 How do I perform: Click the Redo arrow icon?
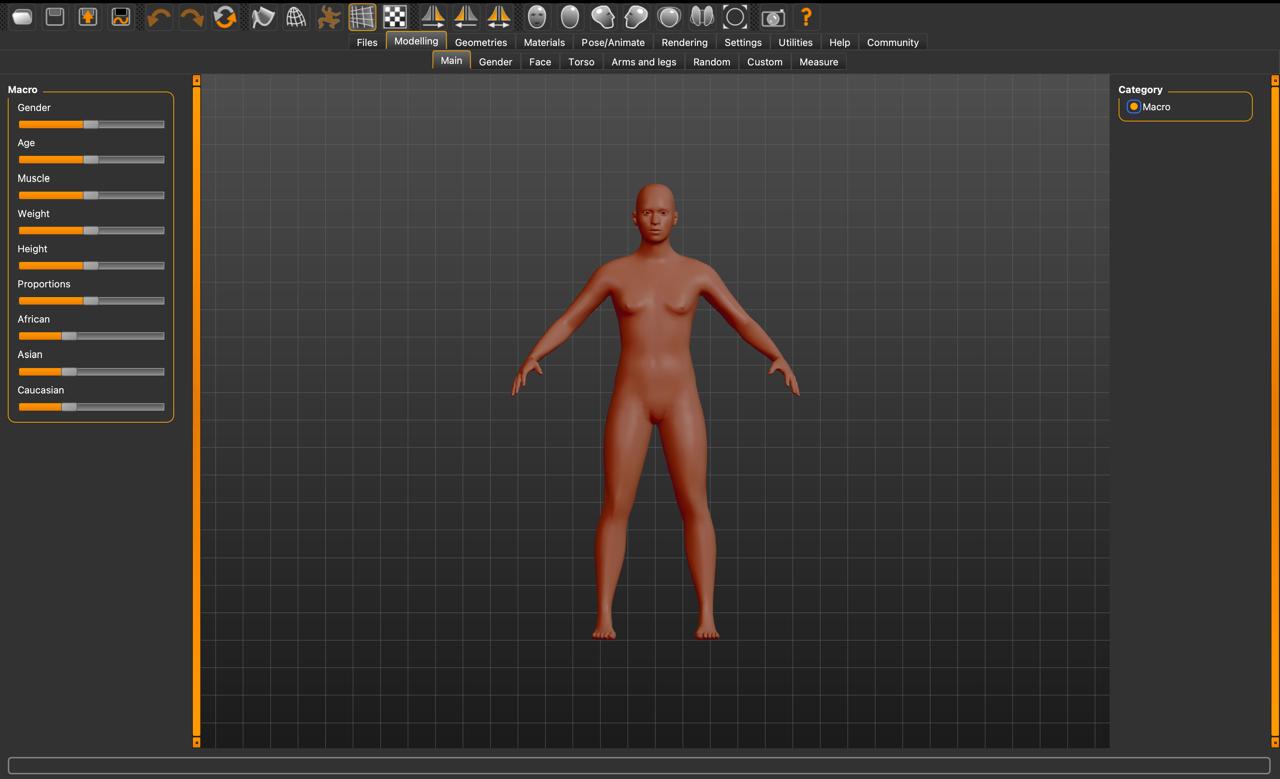(191, 17)
